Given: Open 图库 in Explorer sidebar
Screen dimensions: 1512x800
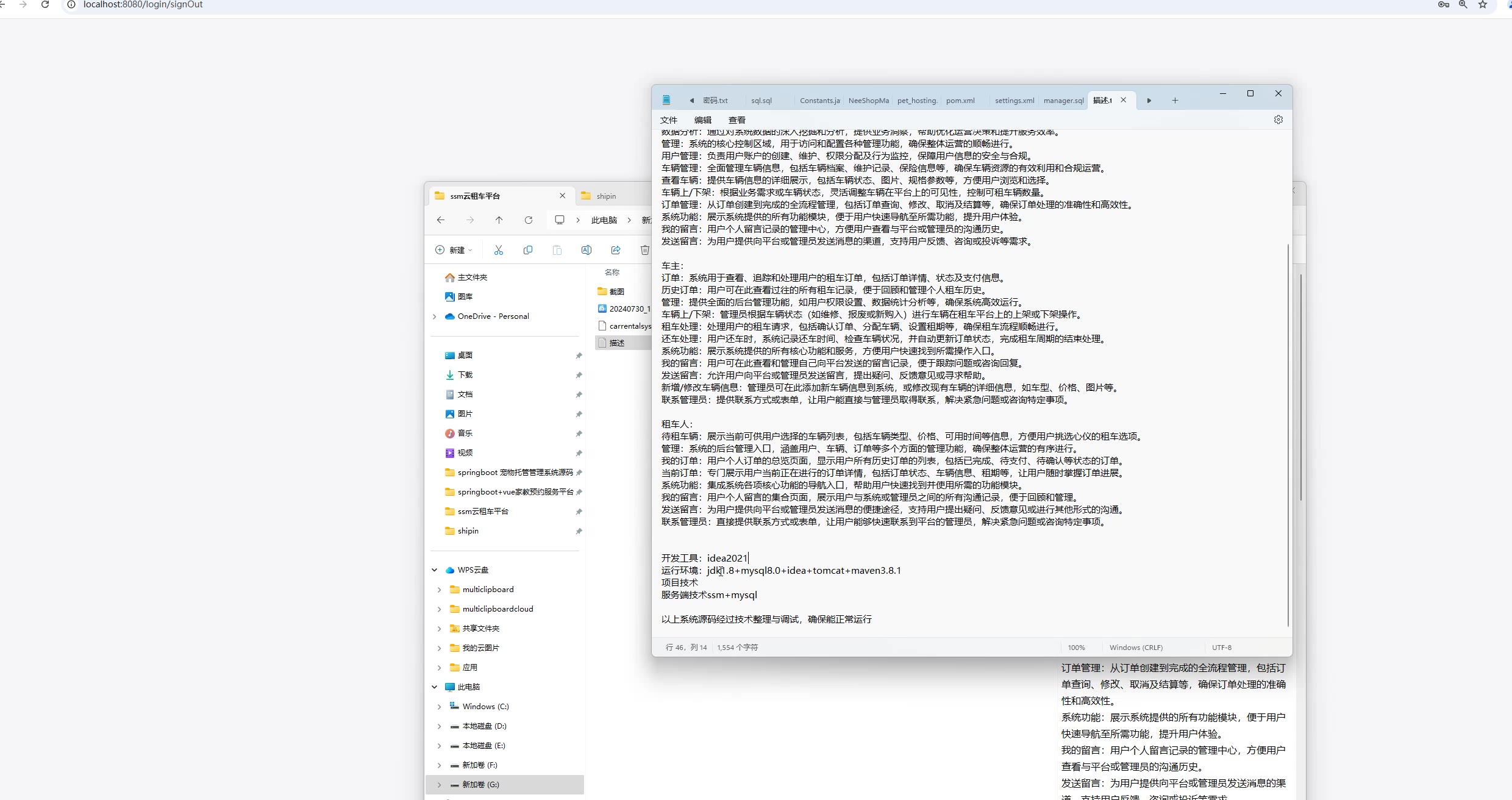Looking at the screenshot, I should (465, 297).
